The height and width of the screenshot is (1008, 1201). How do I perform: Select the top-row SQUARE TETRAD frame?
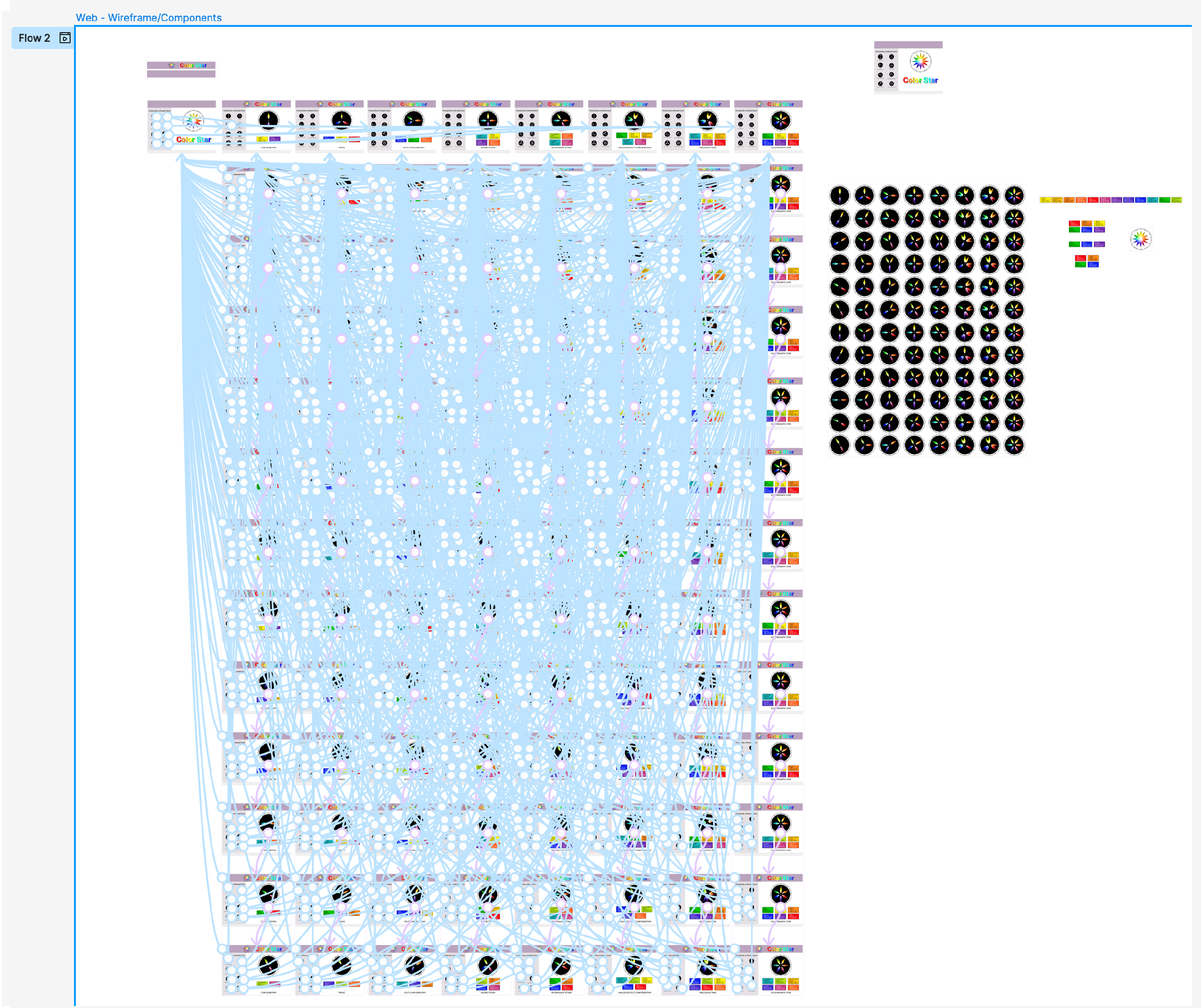[x=476, y=127]
